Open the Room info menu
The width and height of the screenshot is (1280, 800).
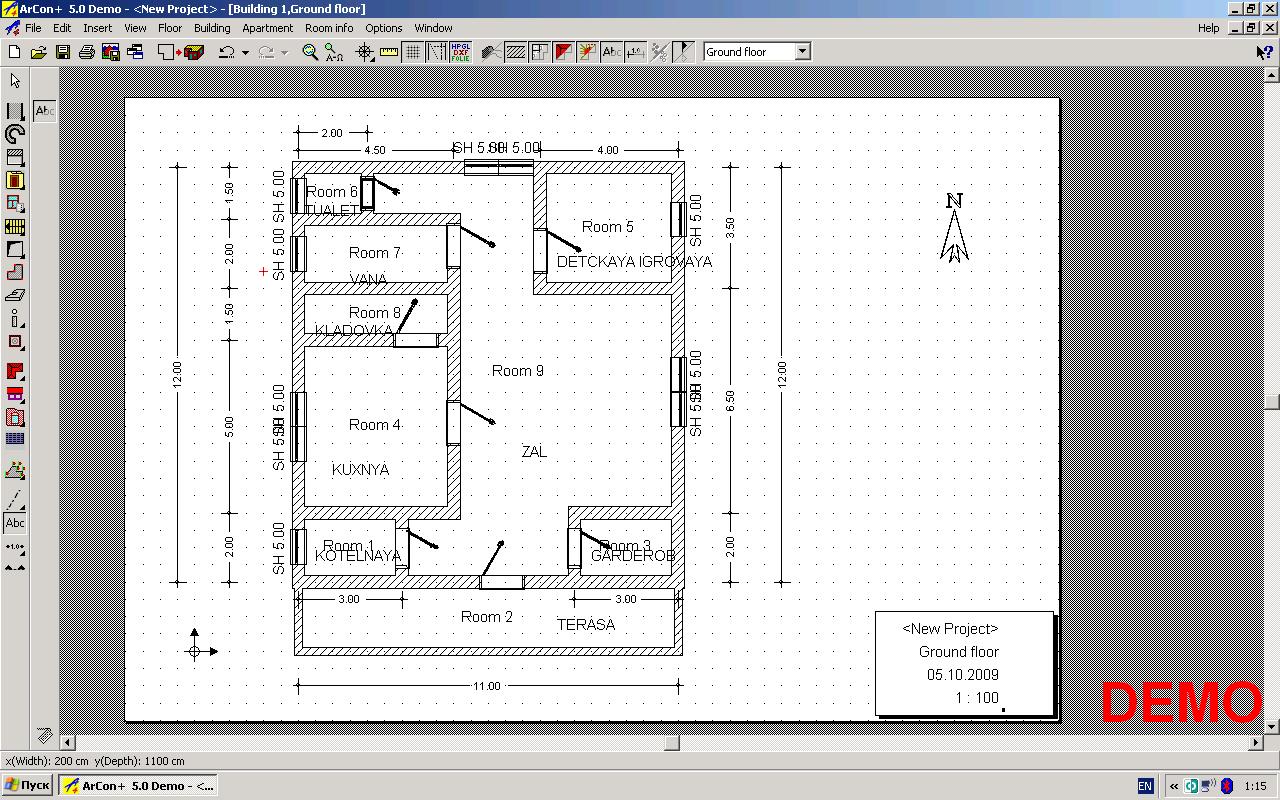tap(329, 28)
